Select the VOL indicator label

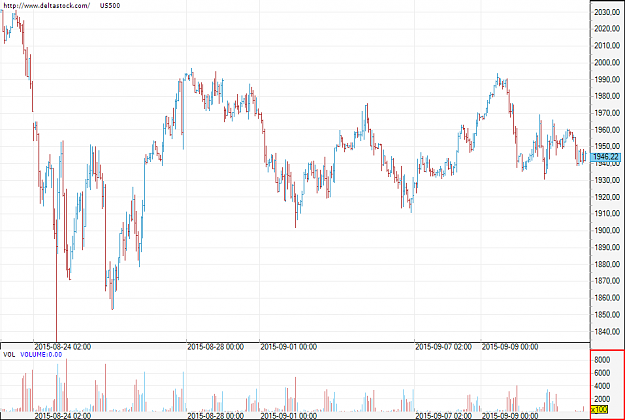pyautogui.click(x=9, y=355)
